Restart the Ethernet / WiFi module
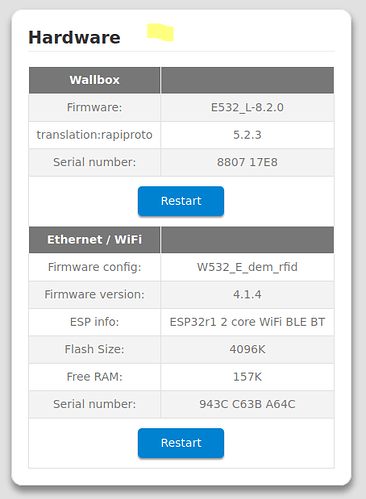 181,443
